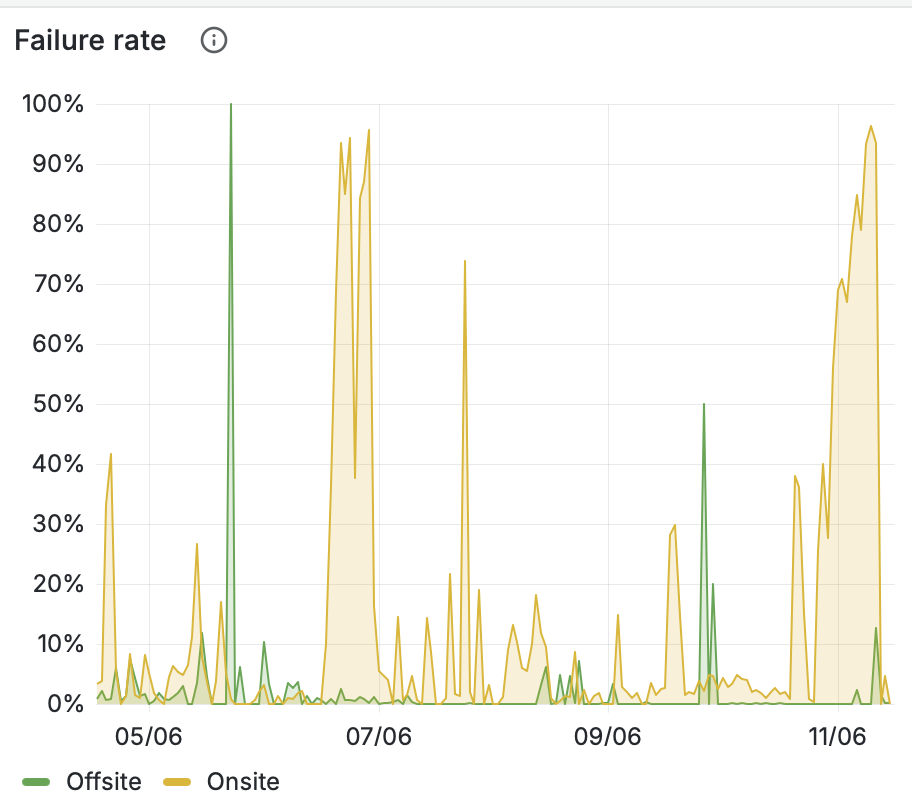The height and width of the screenshot is (804, 912).
Task: Click the narrow Onsite spike reaching 74%
Action: pos(465,261)
